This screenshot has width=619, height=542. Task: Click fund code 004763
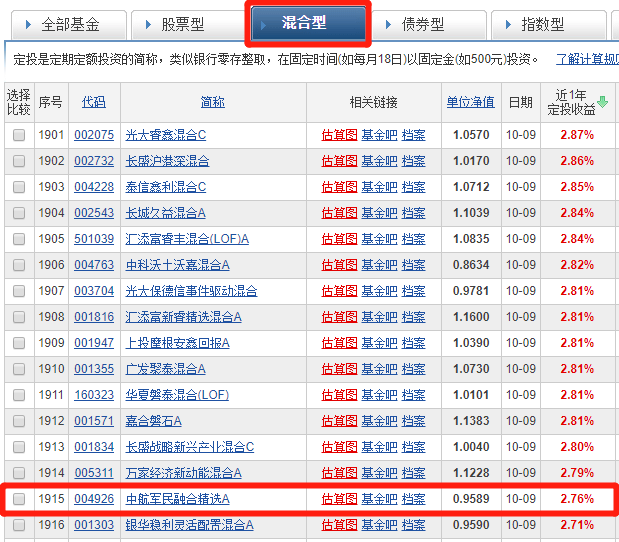[94, 265]
